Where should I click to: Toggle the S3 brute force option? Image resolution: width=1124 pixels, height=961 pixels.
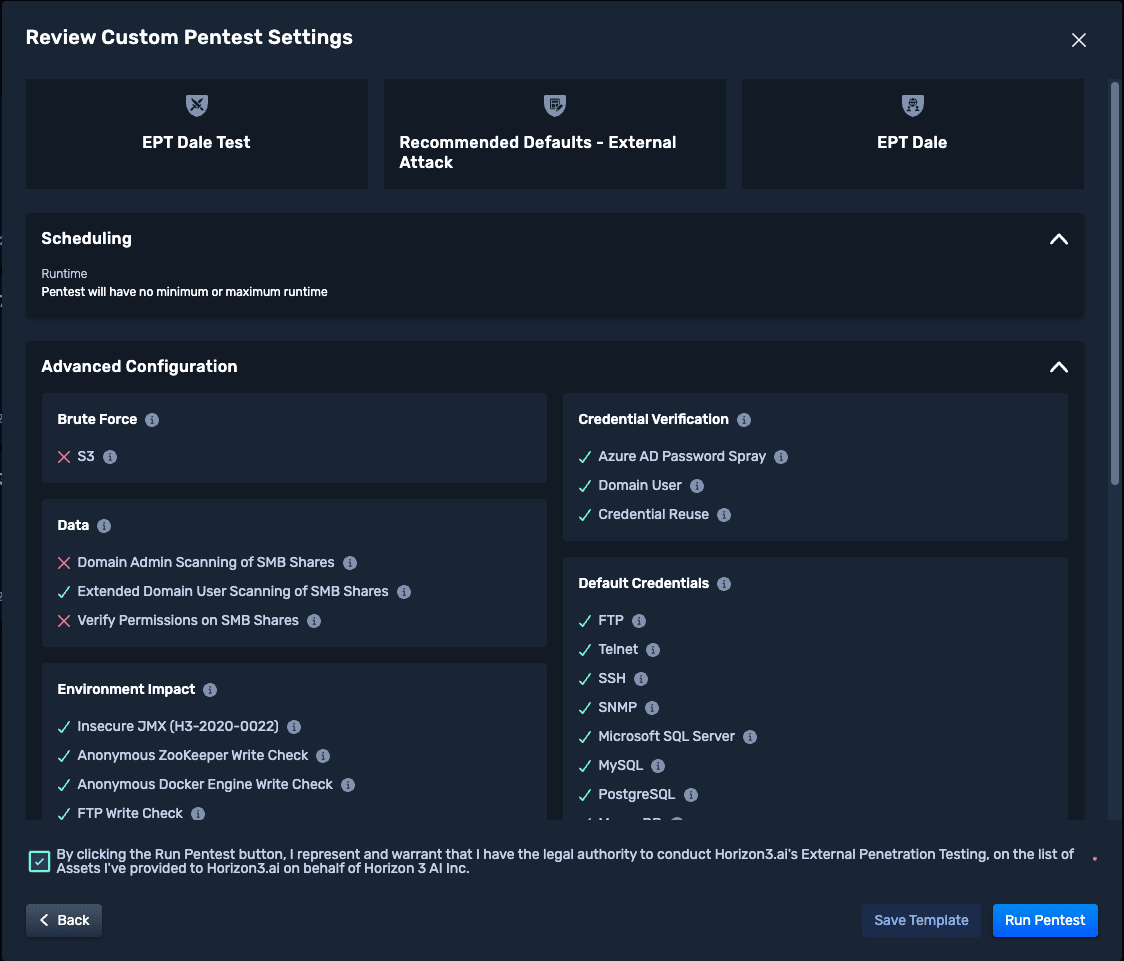click(65, 457)
